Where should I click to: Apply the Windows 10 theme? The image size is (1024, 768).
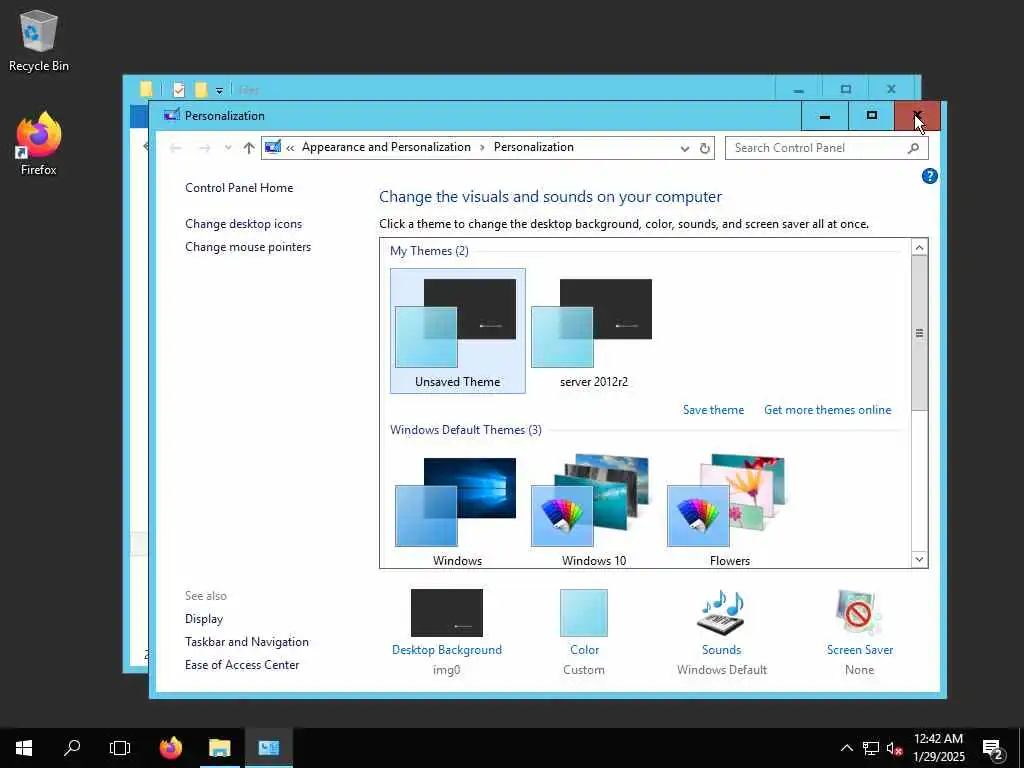593,511
